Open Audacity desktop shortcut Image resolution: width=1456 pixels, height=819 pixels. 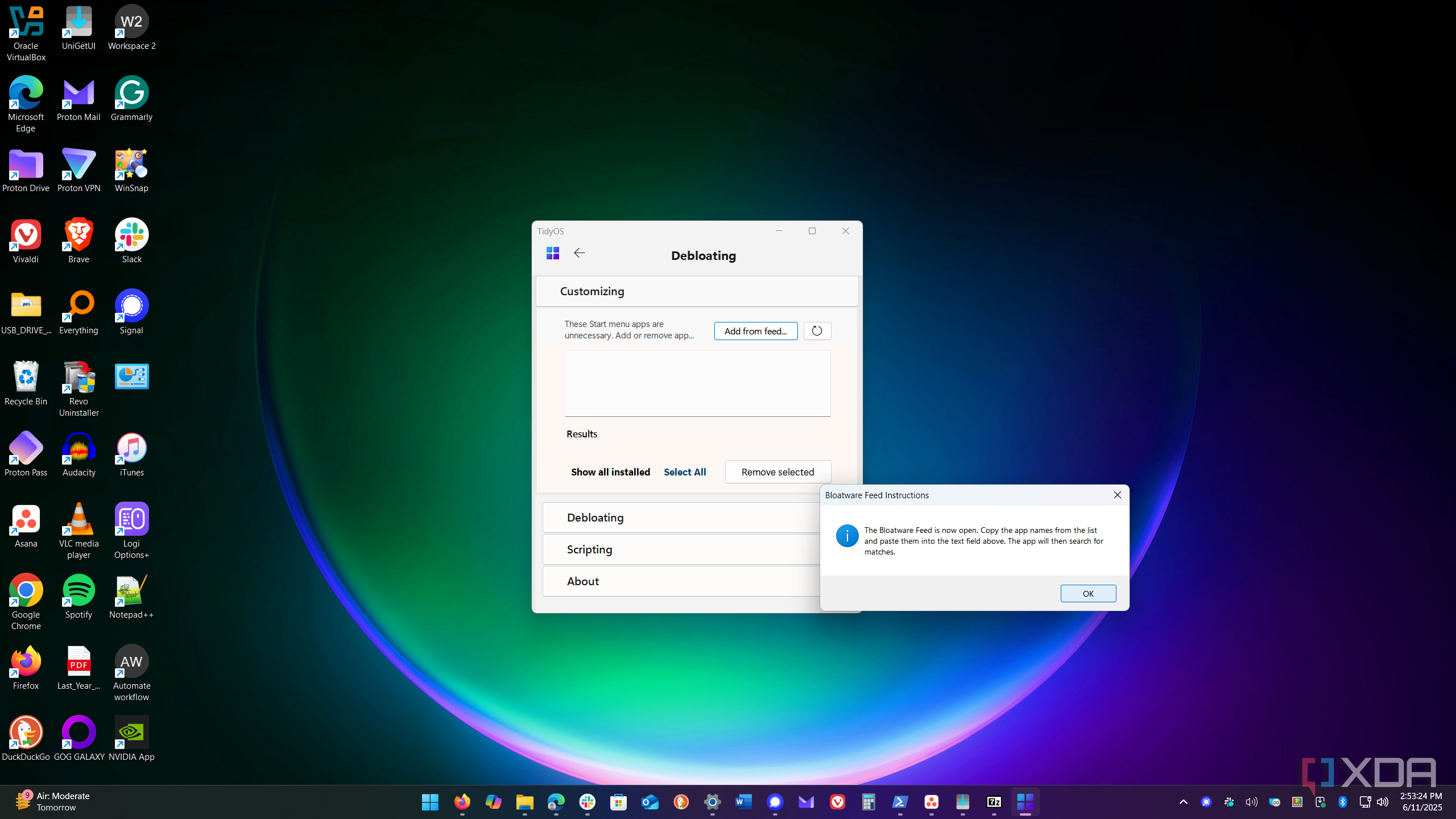click(x=78, y=454)
